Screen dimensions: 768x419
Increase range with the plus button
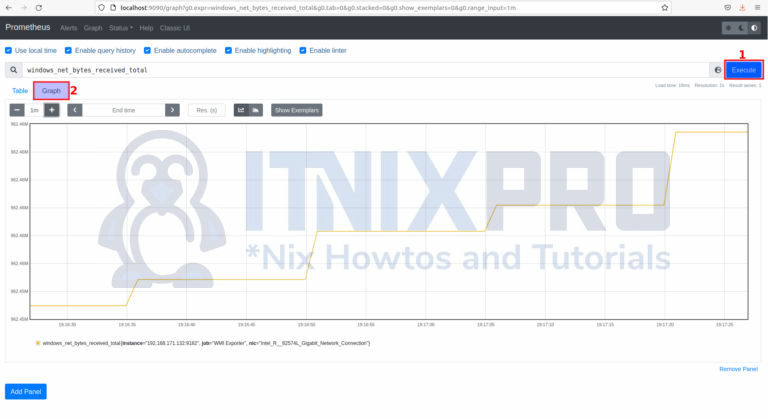[51, 110]
